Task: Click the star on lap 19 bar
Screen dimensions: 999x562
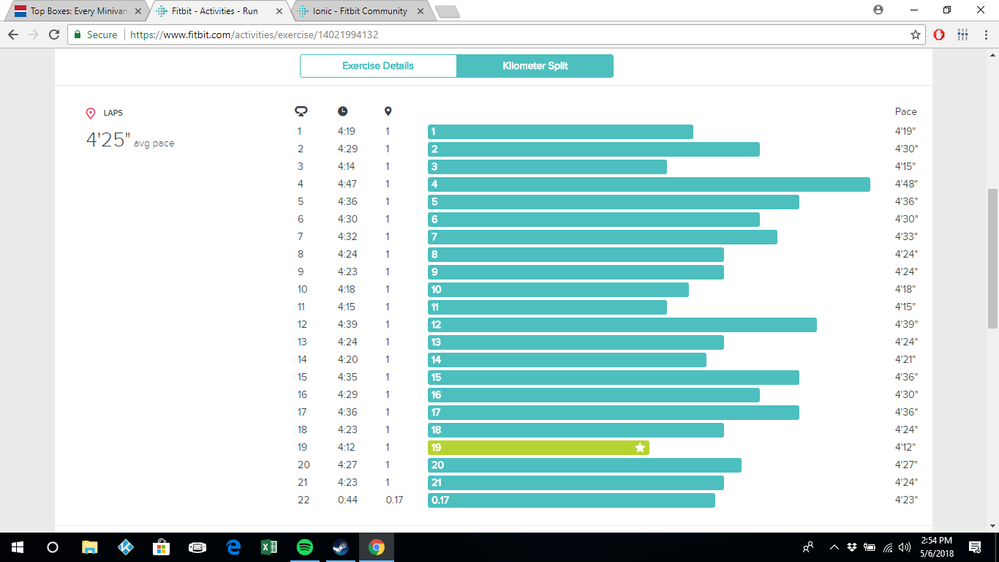Action: tap(639, 447)
